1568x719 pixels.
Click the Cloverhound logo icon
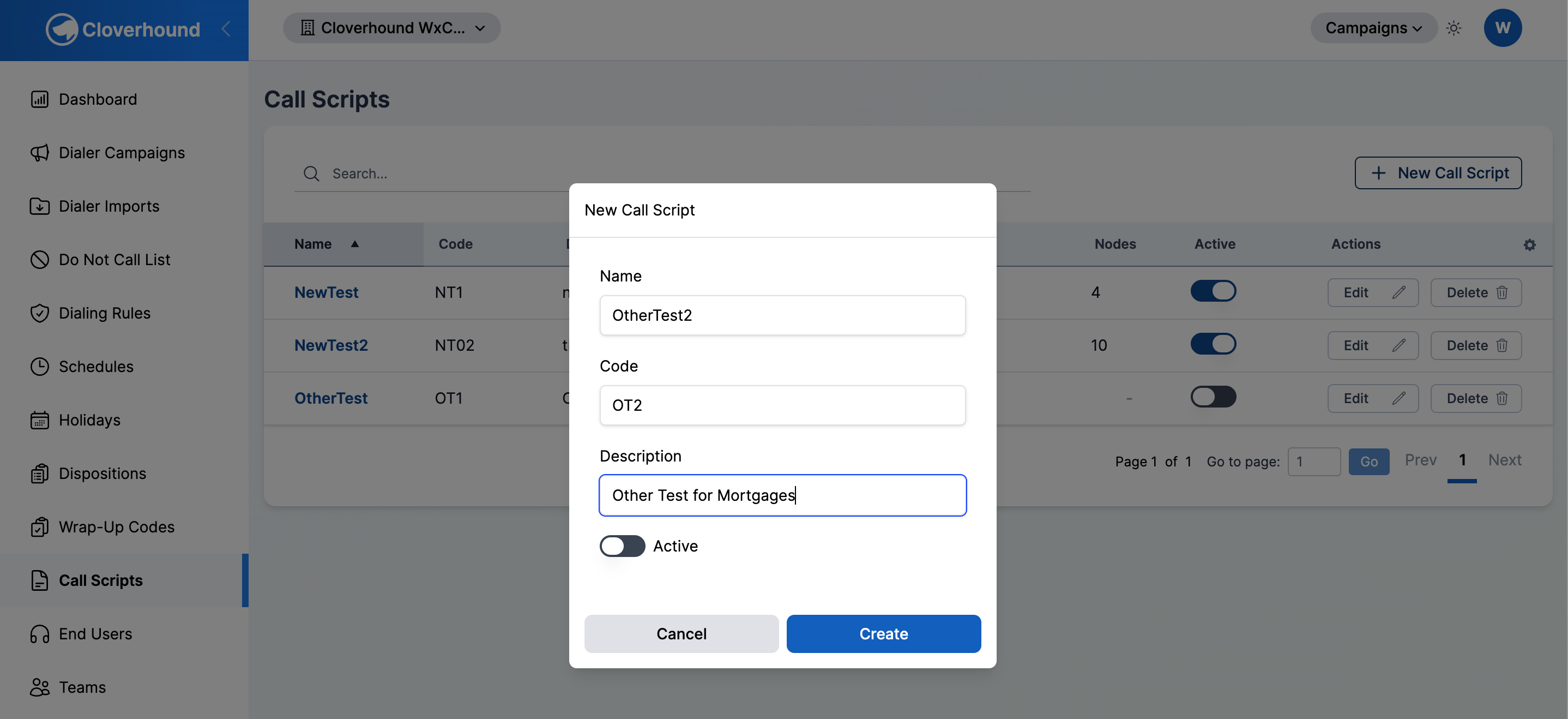[62, 28]
